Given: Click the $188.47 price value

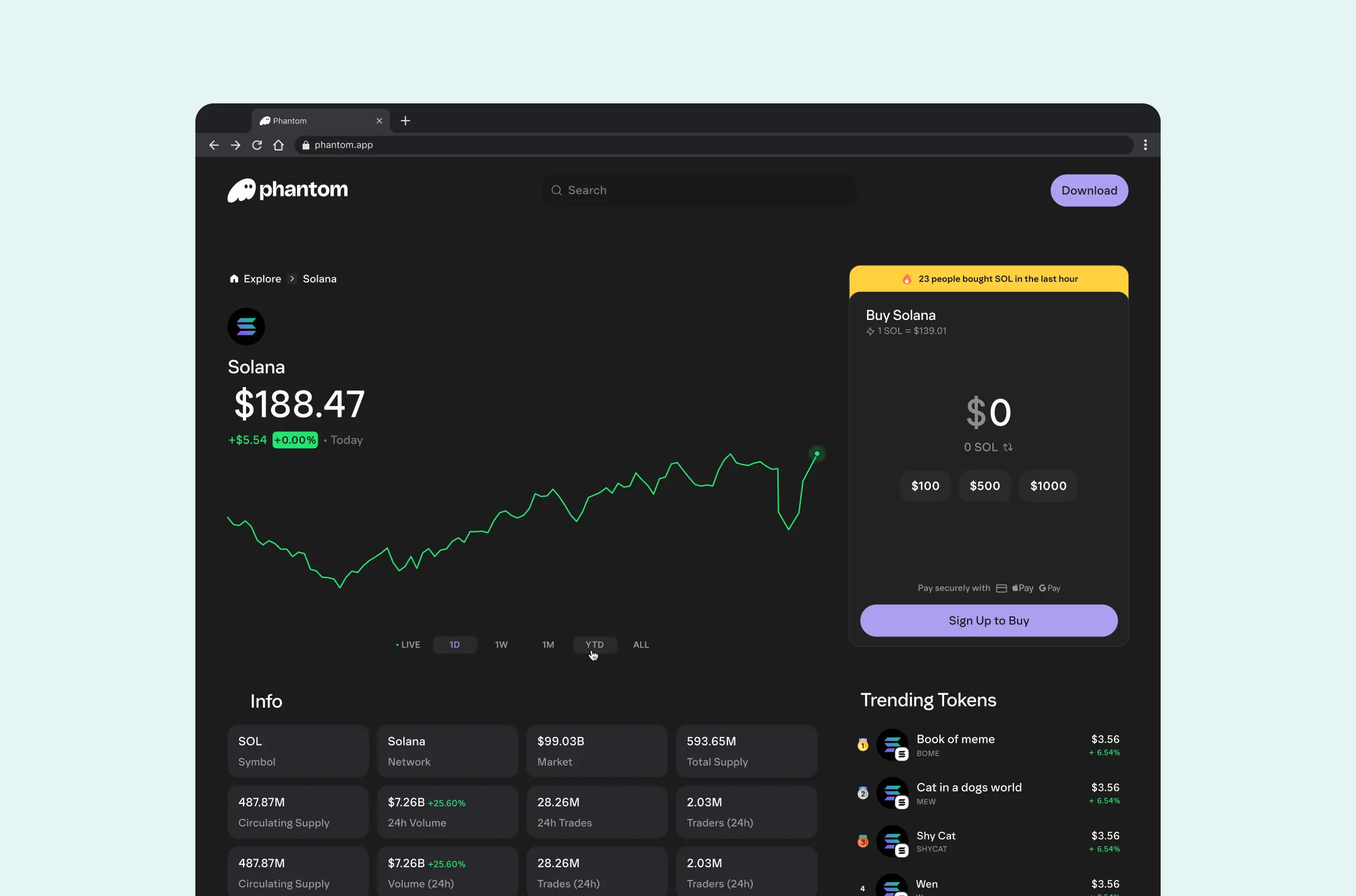Looking at the screenshot, I should click(x=299, y=404).
